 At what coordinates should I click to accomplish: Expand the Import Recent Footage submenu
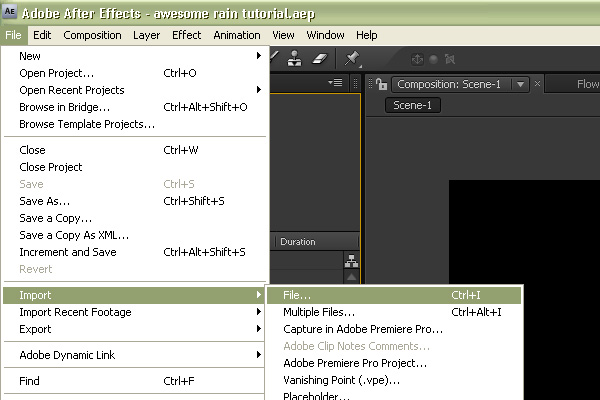coord(134,312)
